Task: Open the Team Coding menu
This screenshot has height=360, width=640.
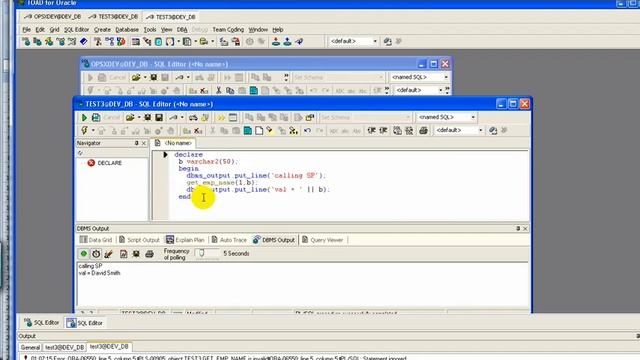Action: (x=228, y=30)
